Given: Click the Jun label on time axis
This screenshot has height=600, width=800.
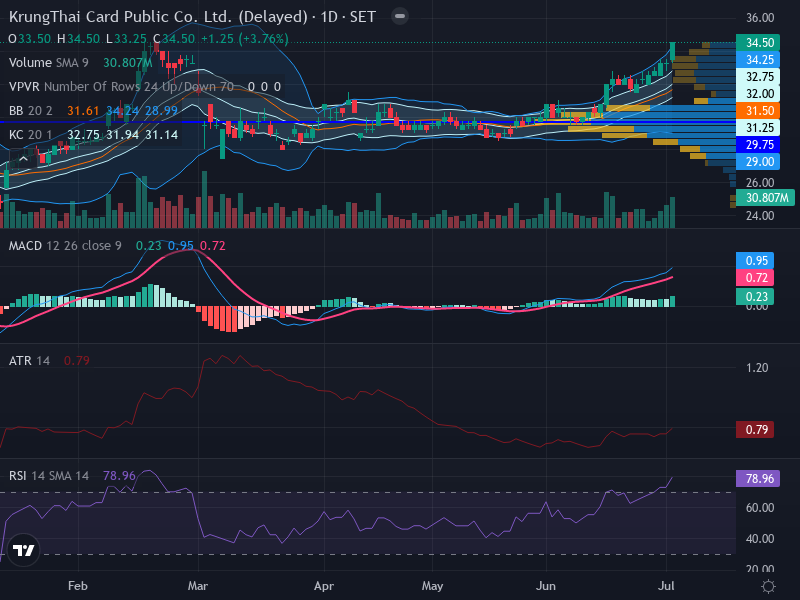Looking at the screenshot, I should [546, 586].
